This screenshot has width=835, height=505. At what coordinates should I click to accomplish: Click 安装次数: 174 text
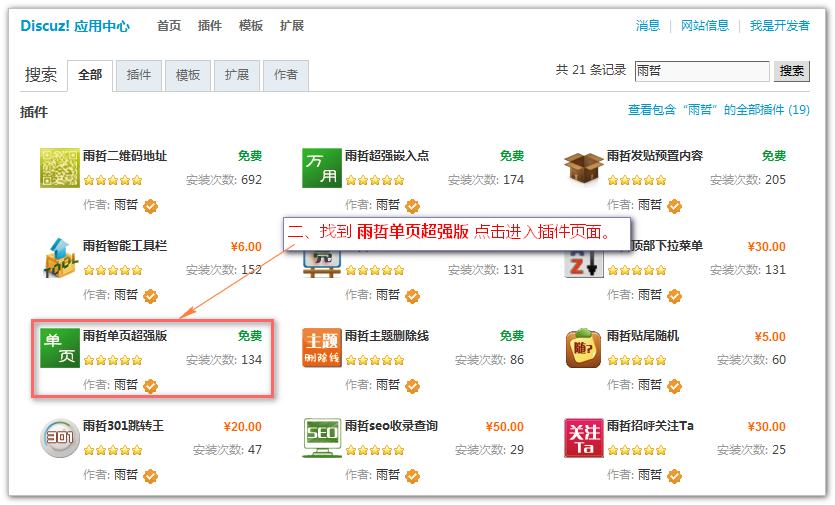tap(486, 180)
